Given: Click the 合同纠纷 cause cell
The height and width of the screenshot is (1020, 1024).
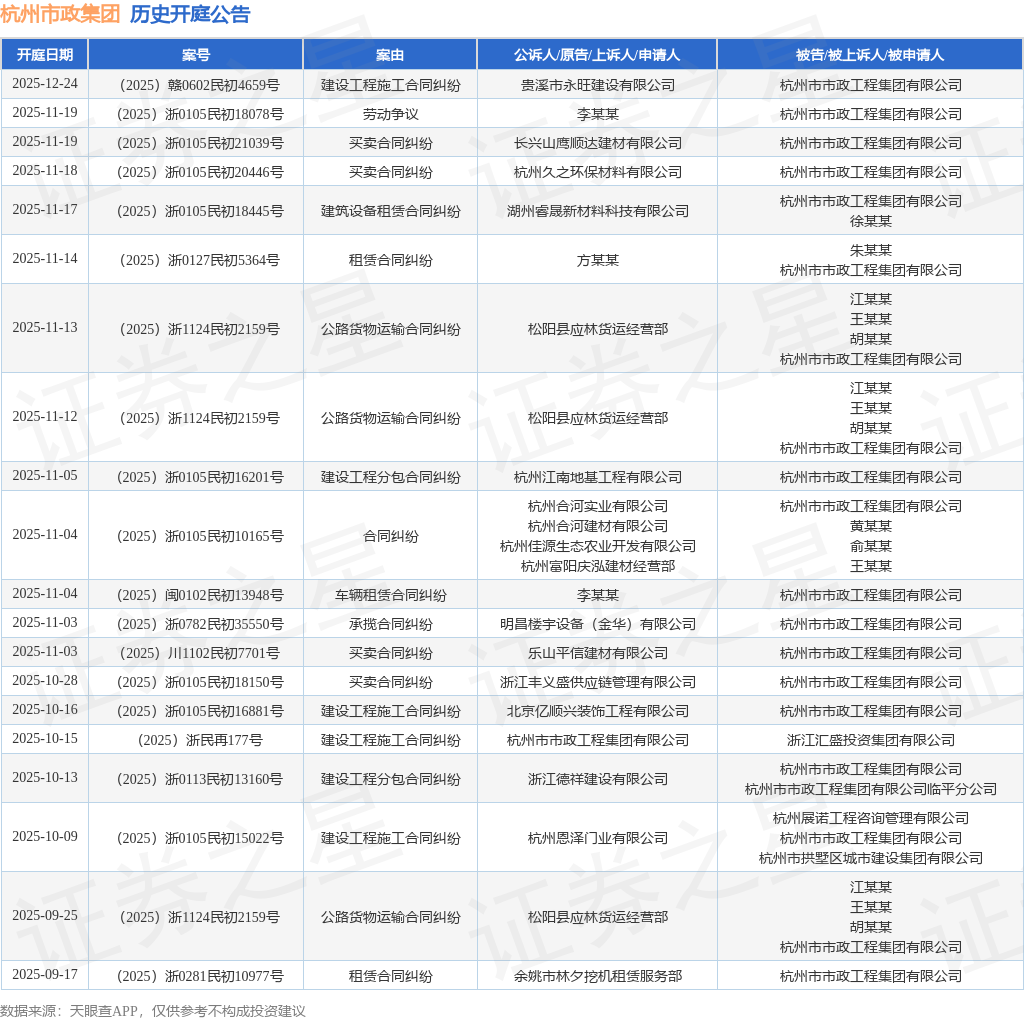Looking at the screenshot, I should [x=391, y=536].
